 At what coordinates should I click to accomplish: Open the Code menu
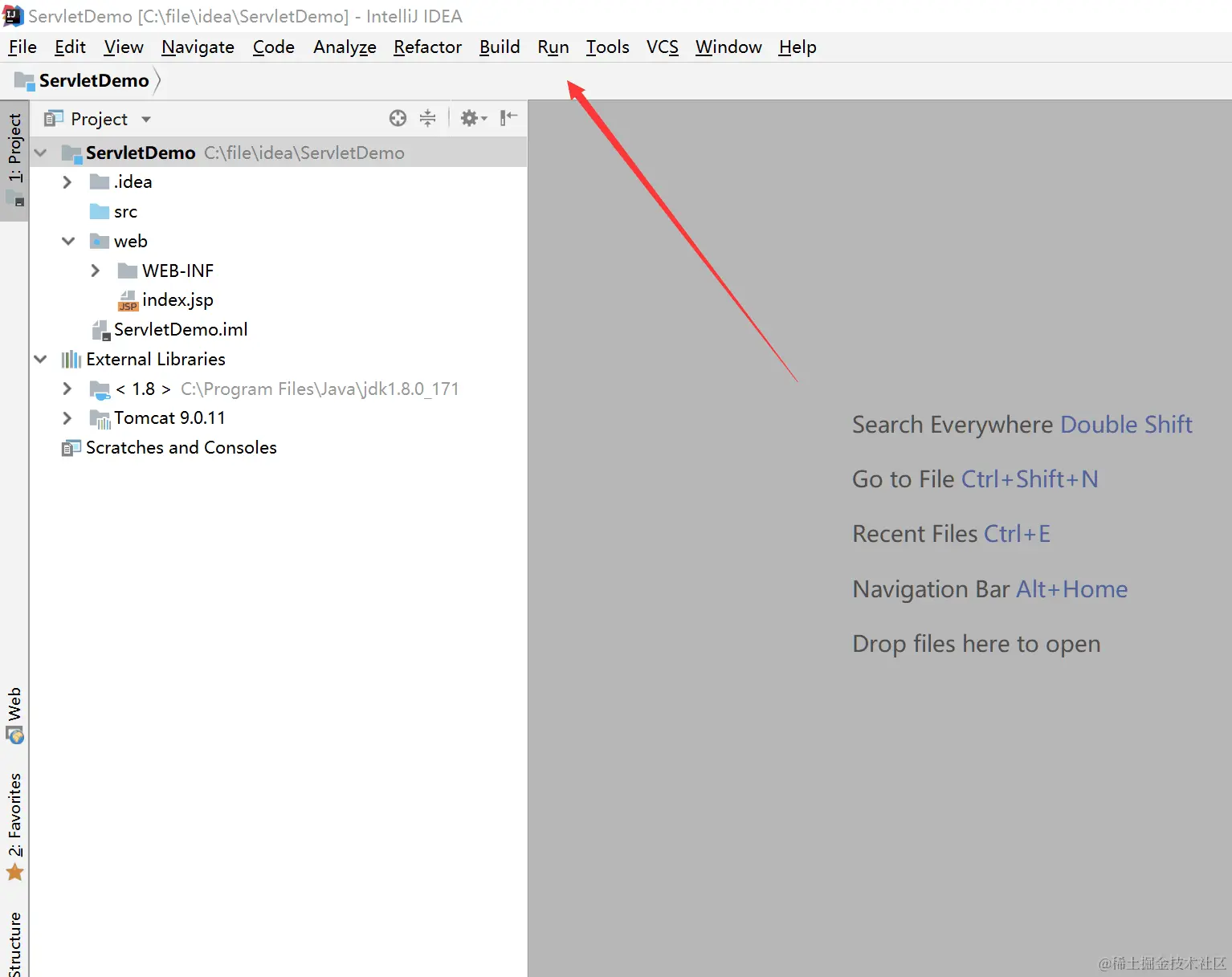[274, 47]
